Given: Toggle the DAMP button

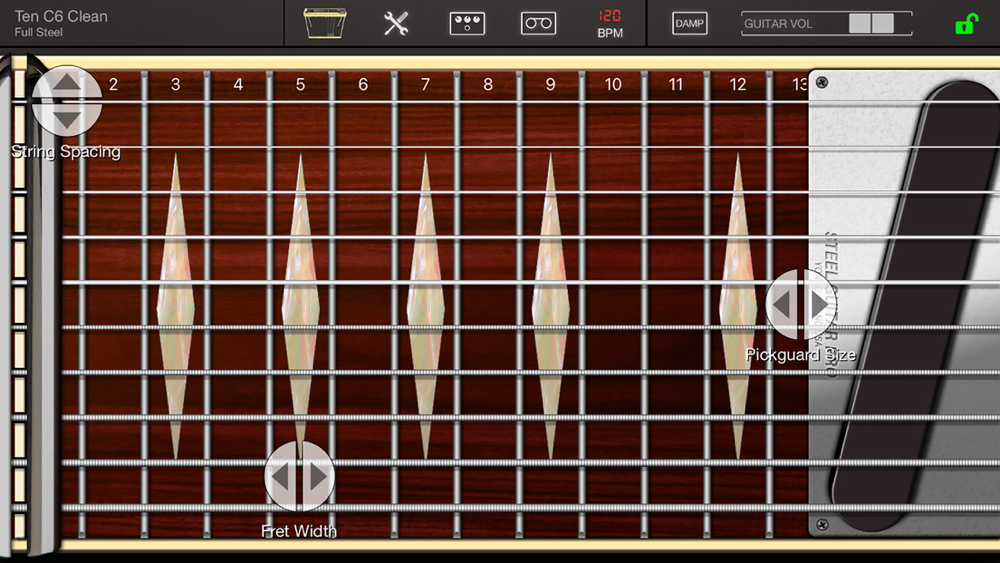Looking at the screenshot, I should point(689,24).
